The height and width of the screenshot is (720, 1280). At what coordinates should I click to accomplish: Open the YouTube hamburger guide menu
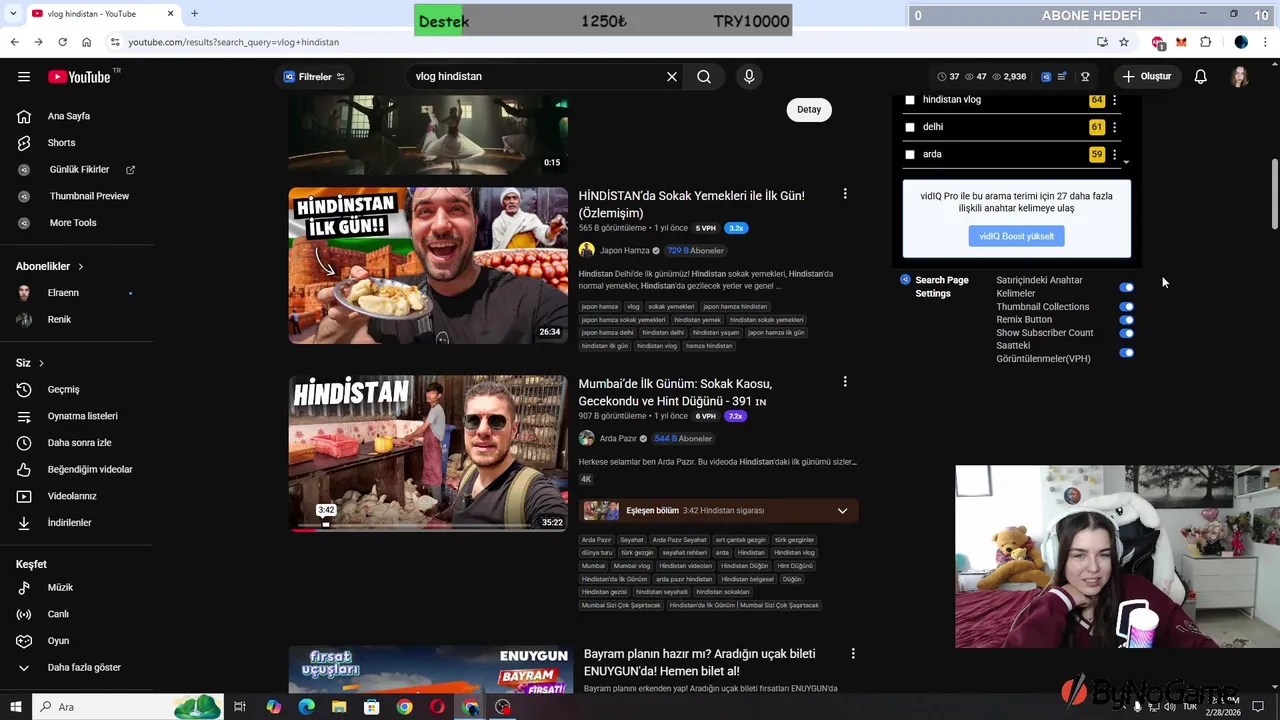(24, 76)
